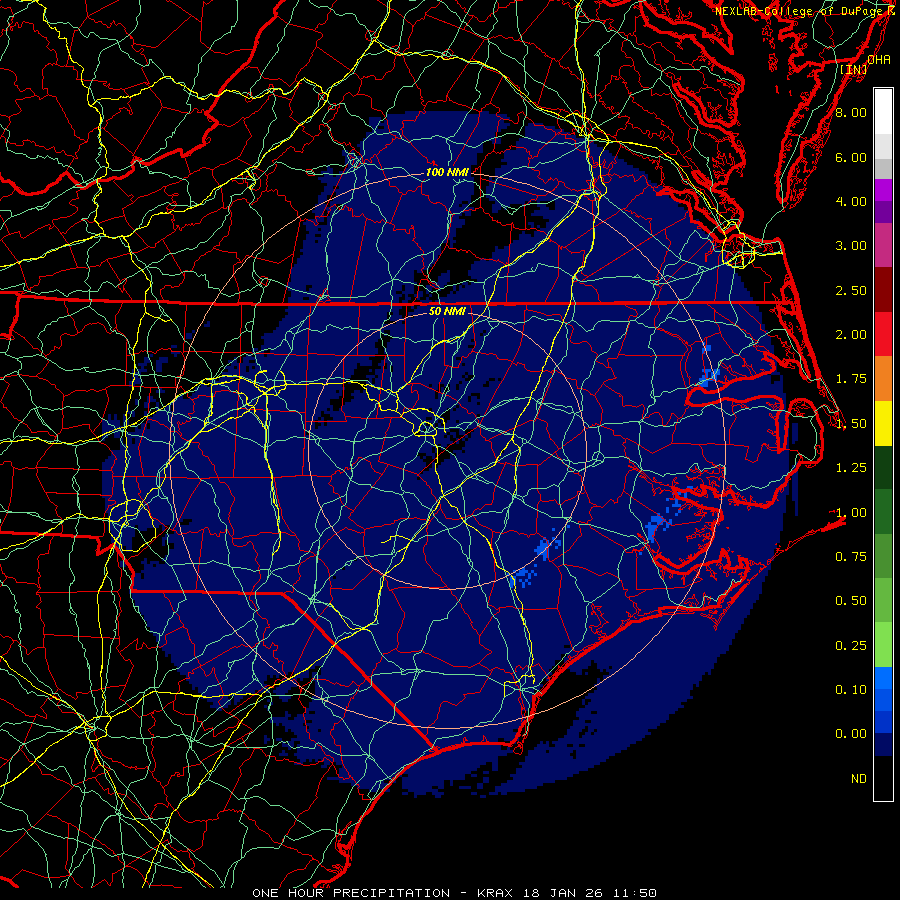Click the black ND swatch in the legend
The height and width of the screenshot is (900, 900).
[883, 778]
